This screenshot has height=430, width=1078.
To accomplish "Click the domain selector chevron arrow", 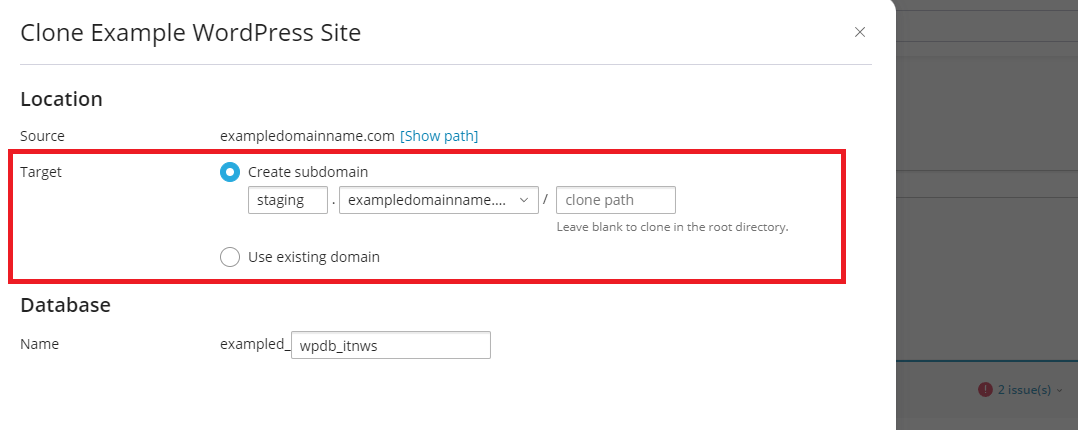I will click(x=524, y=200).
